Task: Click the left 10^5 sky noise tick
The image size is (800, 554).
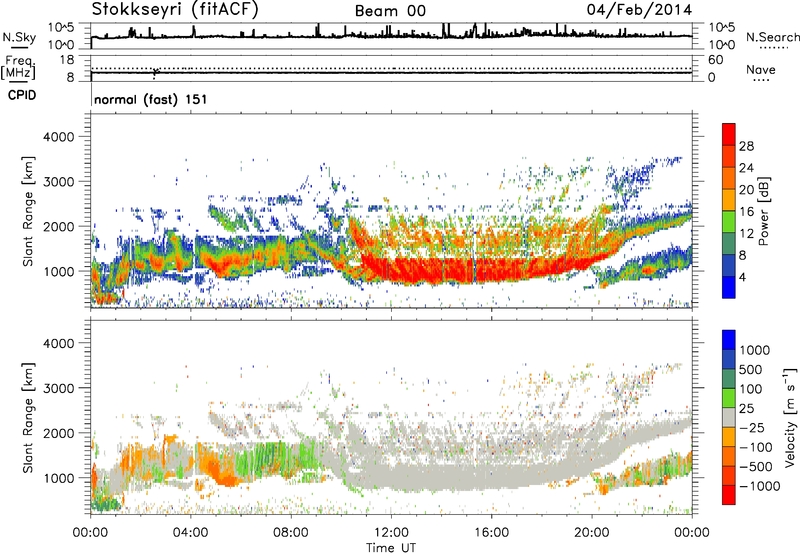Action: pyautogui.click(x=61, y=28)
